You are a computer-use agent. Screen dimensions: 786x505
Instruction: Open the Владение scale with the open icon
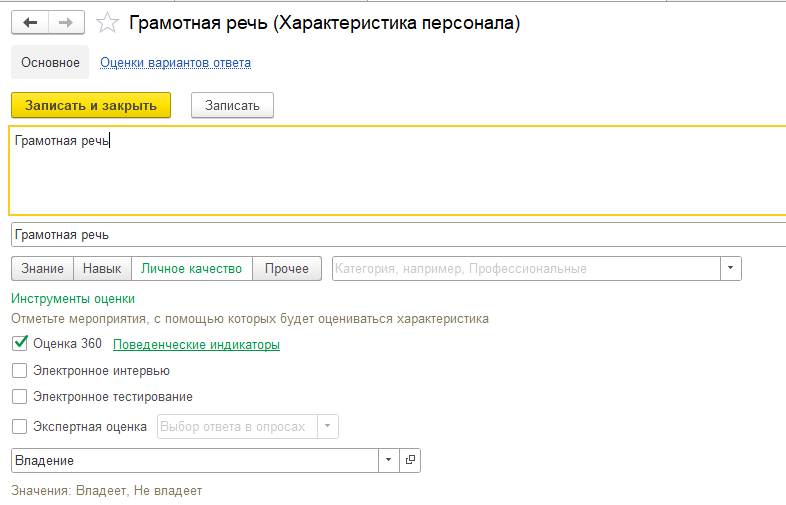(x=410, y=460)
